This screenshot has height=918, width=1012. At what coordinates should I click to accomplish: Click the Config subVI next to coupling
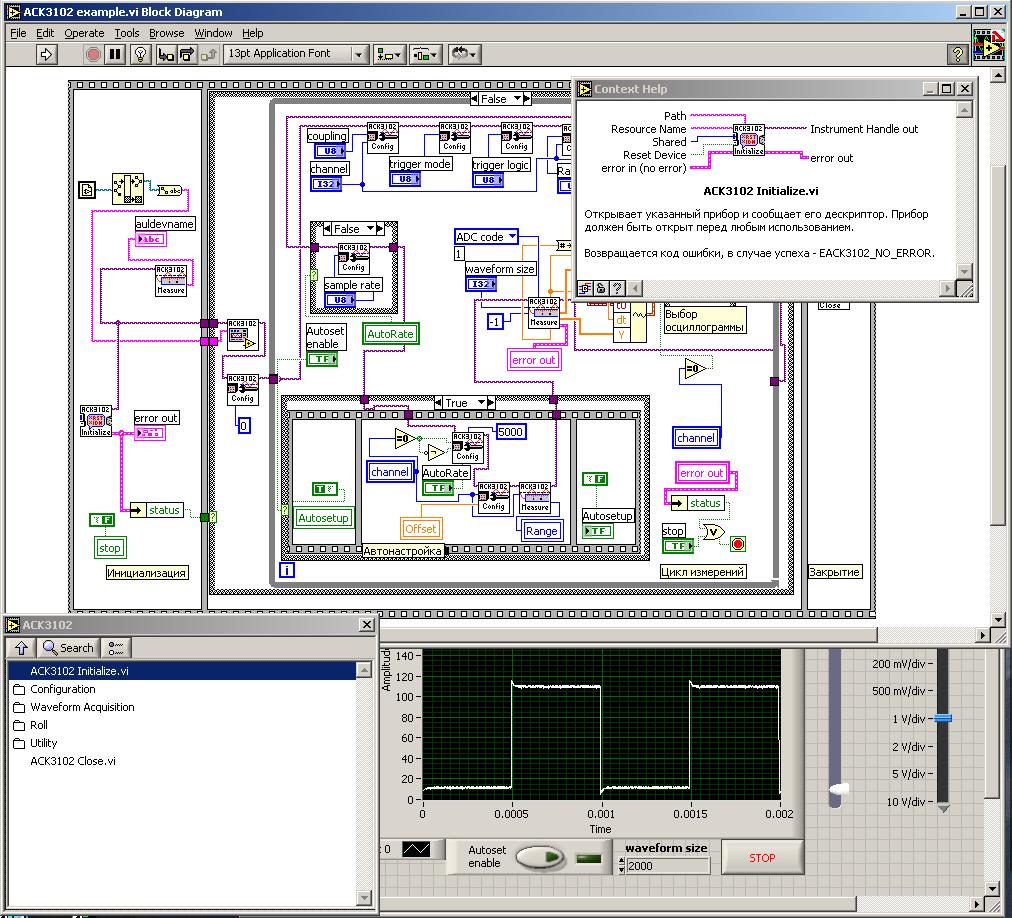tap(383, 138)
